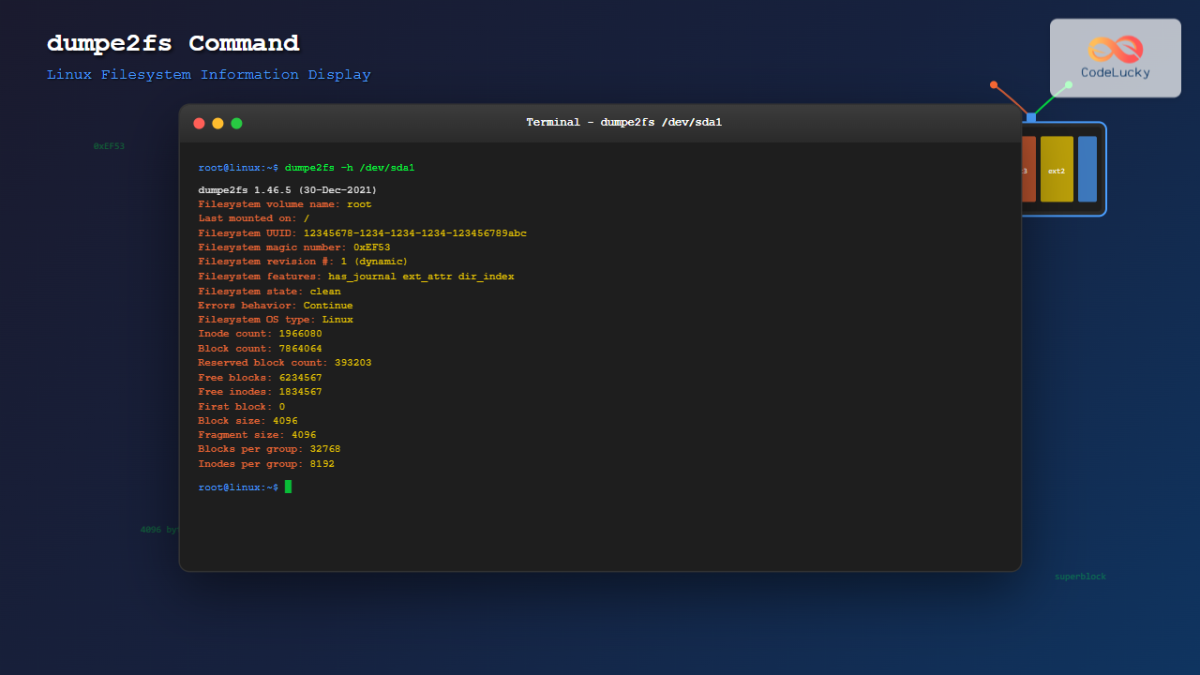Viewport: 1200px width, 675px height.
Task: Click the dumpe2fs Command heading
Action: [x=172, y=43]
